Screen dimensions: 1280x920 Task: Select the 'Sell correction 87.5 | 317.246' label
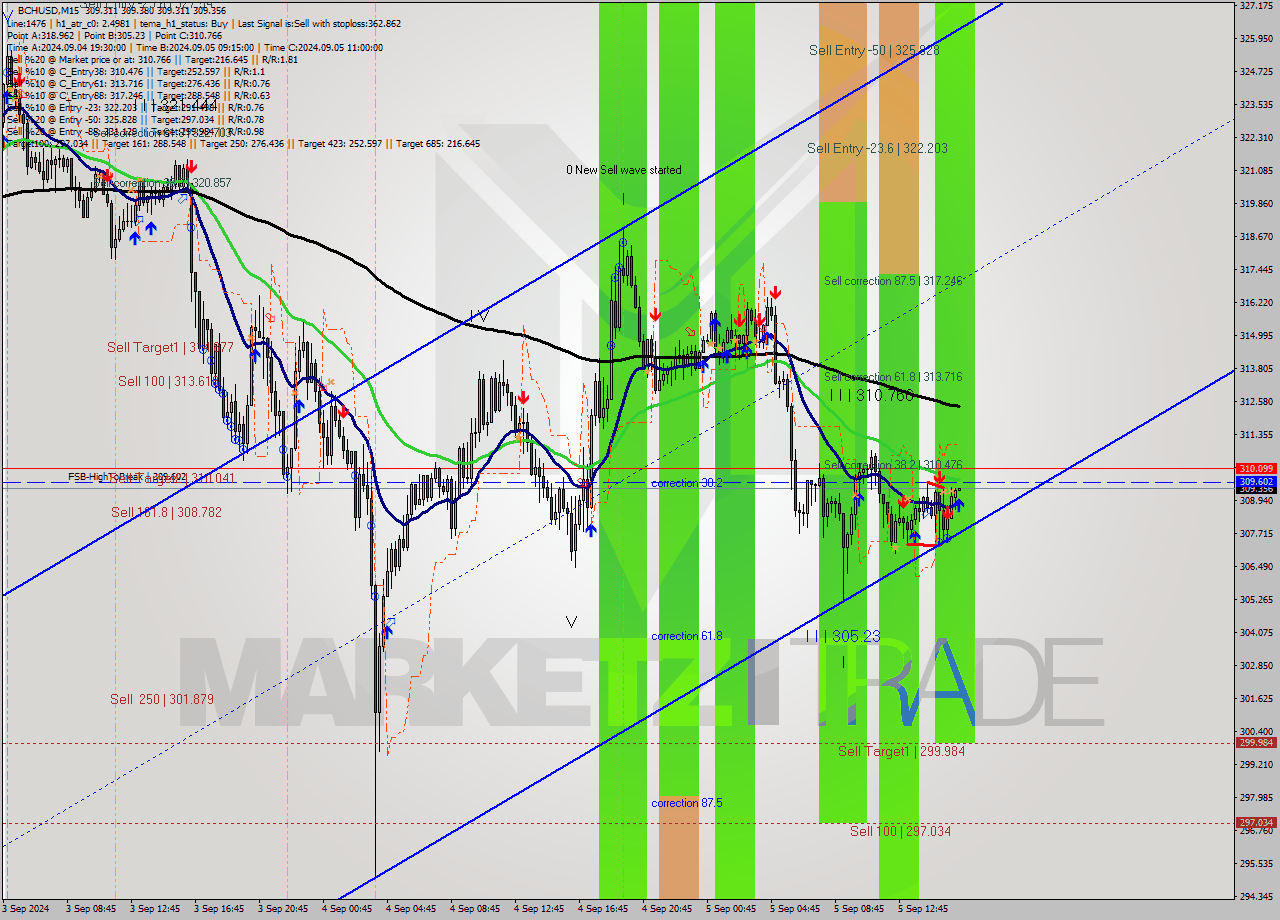click(893, 281)
